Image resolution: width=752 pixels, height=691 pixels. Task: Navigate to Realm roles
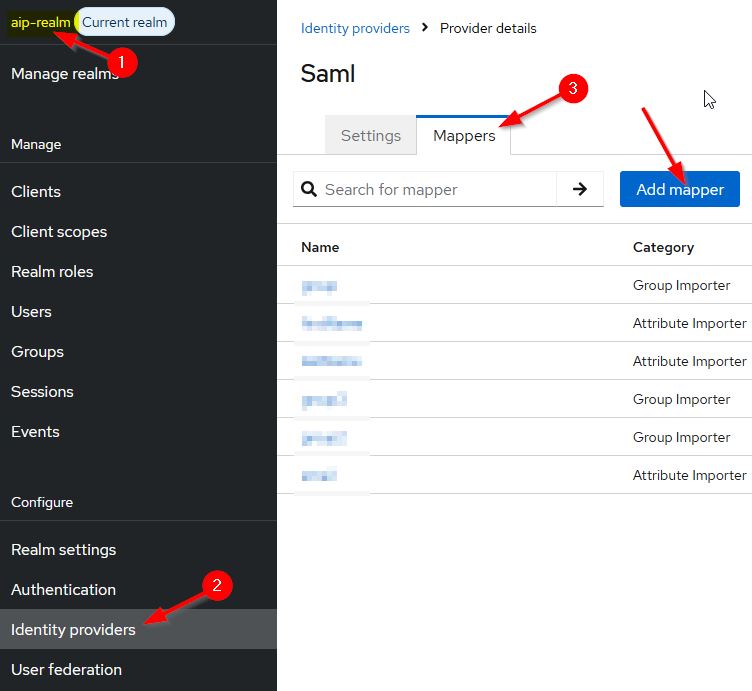coord(52,271)
